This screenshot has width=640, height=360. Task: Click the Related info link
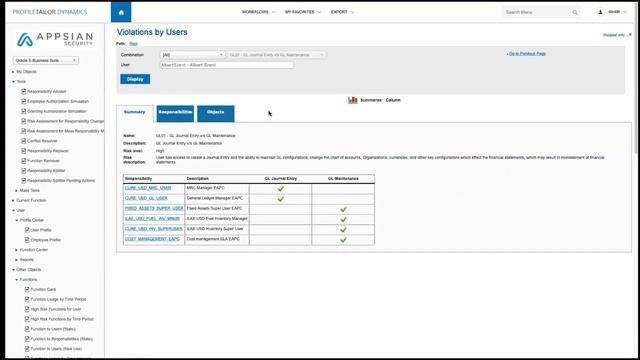coord(617,35)
